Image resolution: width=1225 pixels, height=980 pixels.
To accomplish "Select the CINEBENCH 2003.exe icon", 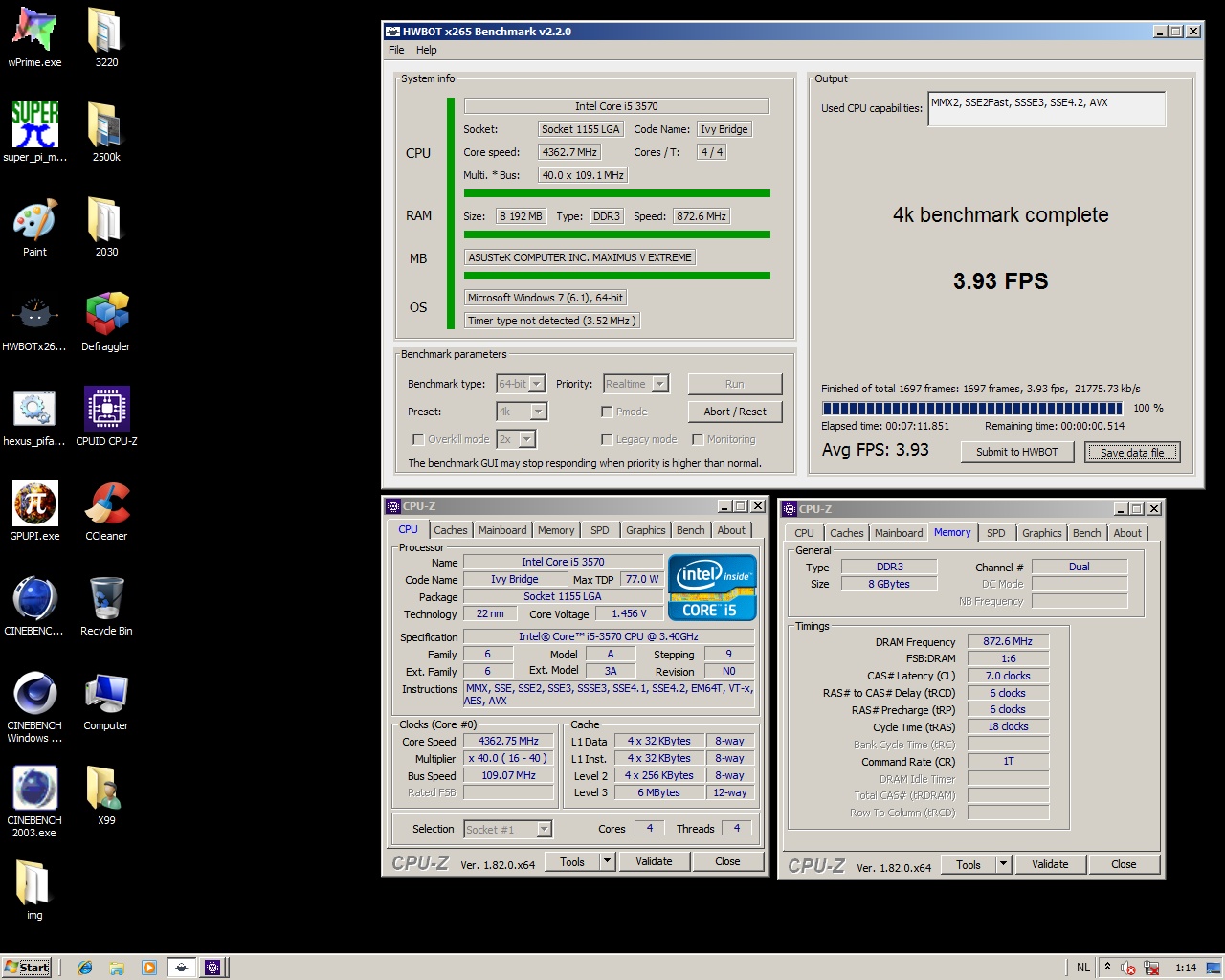I will tap(34, 803).
